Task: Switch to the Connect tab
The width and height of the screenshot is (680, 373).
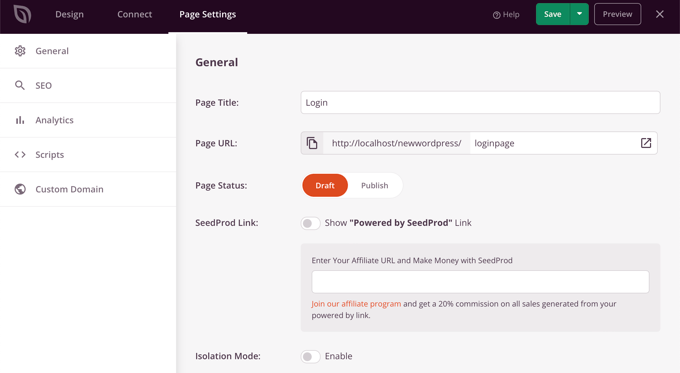Action: point(134,14)
